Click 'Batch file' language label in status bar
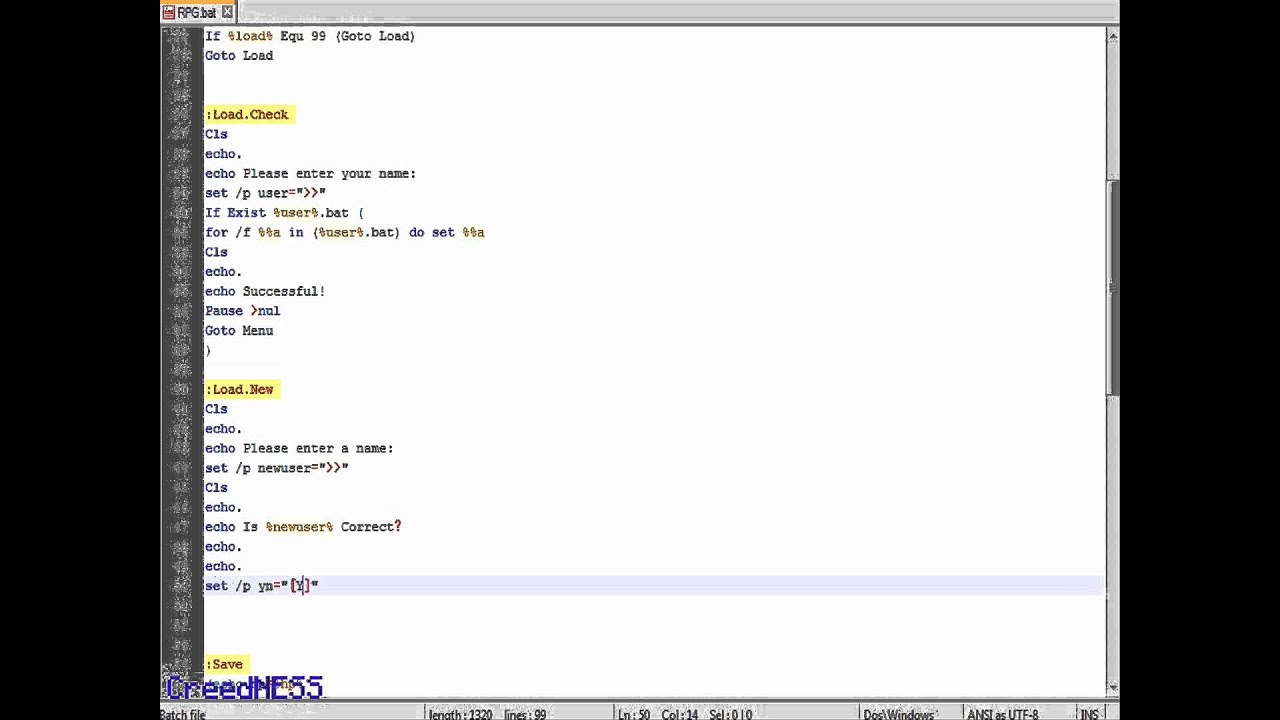The image size is (1280, 720). (183, 714)
